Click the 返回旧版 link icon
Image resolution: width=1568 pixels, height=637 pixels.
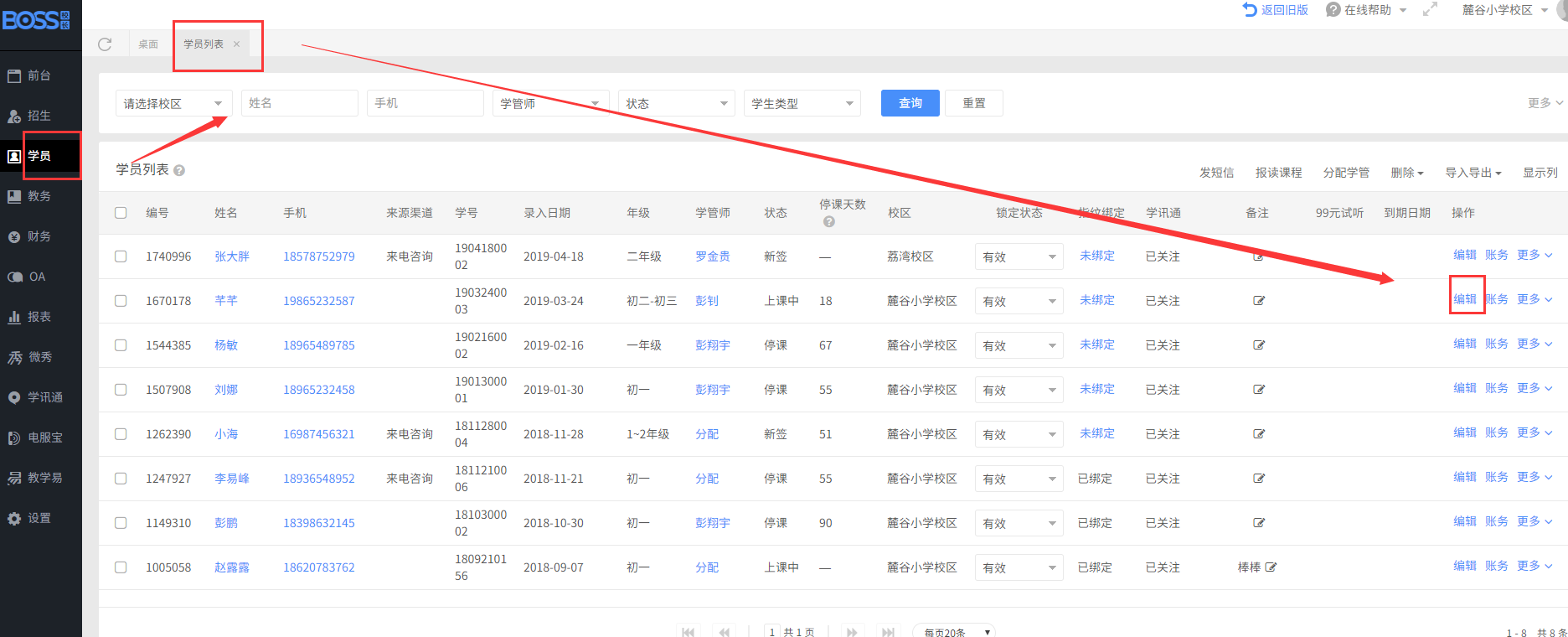click(1250, 9)
